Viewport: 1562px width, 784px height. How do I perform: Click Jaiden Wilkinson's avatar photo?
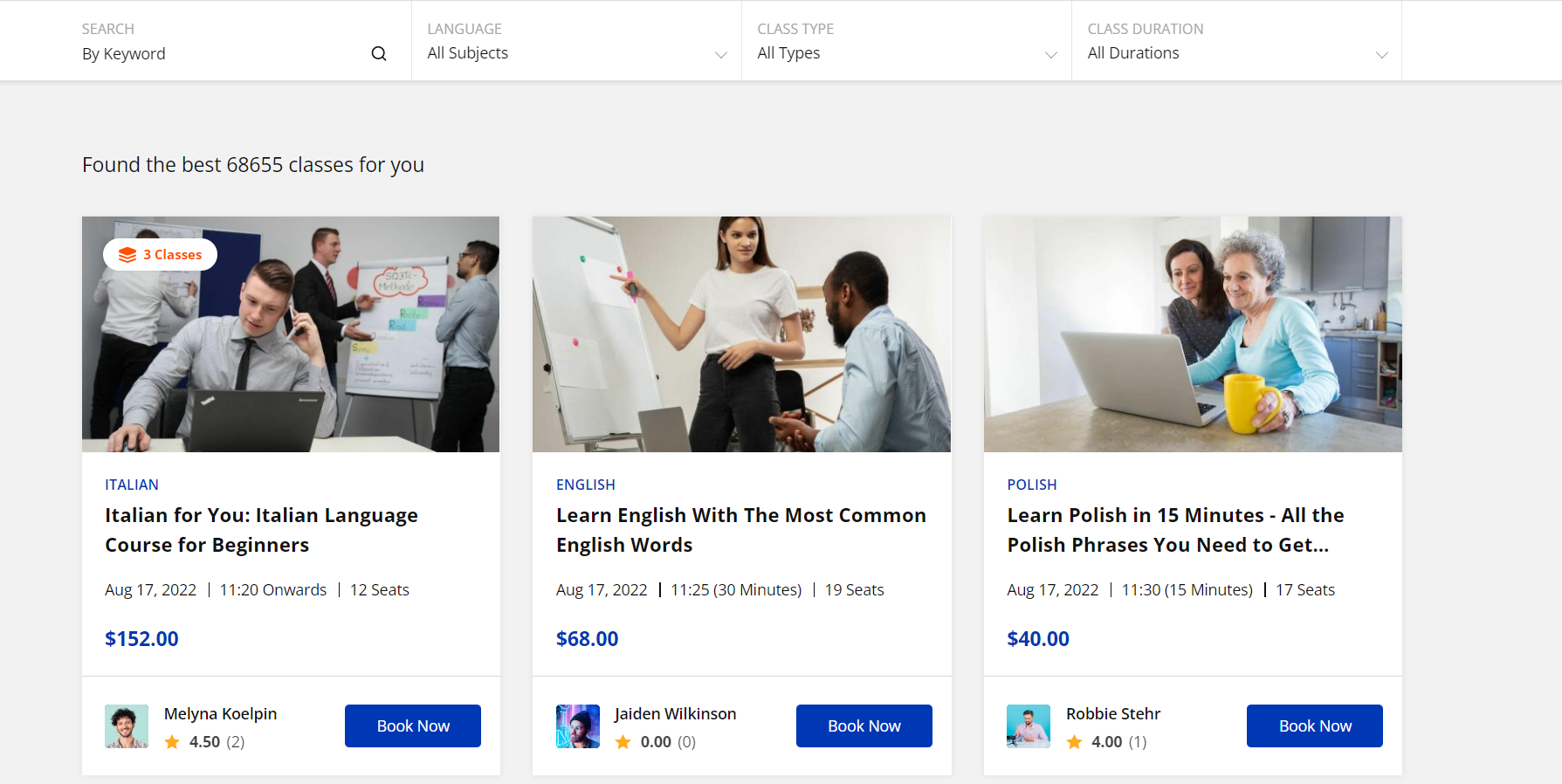pyautogui.click(x=578, y=726)
